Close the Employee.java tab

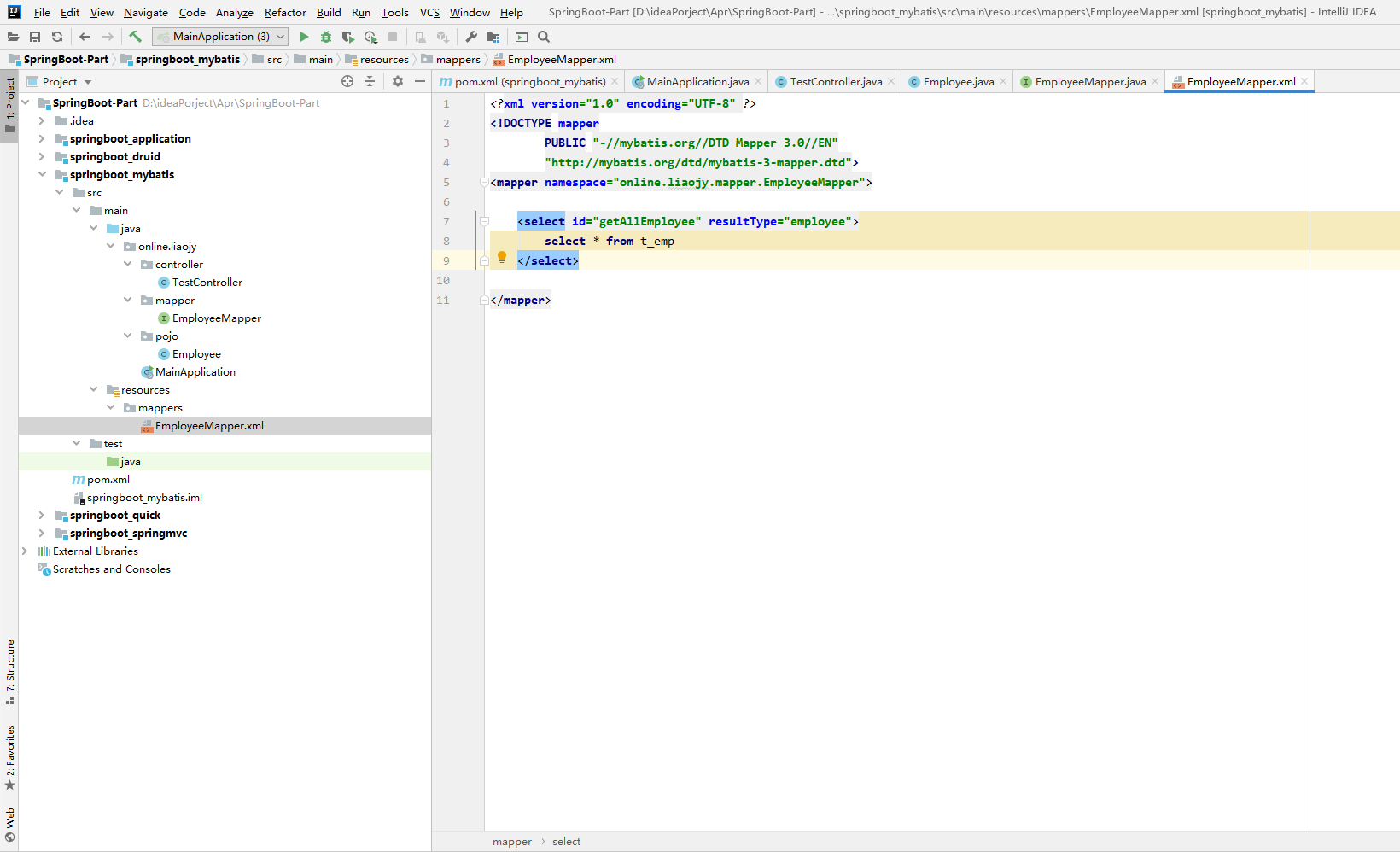point(1003,82)
